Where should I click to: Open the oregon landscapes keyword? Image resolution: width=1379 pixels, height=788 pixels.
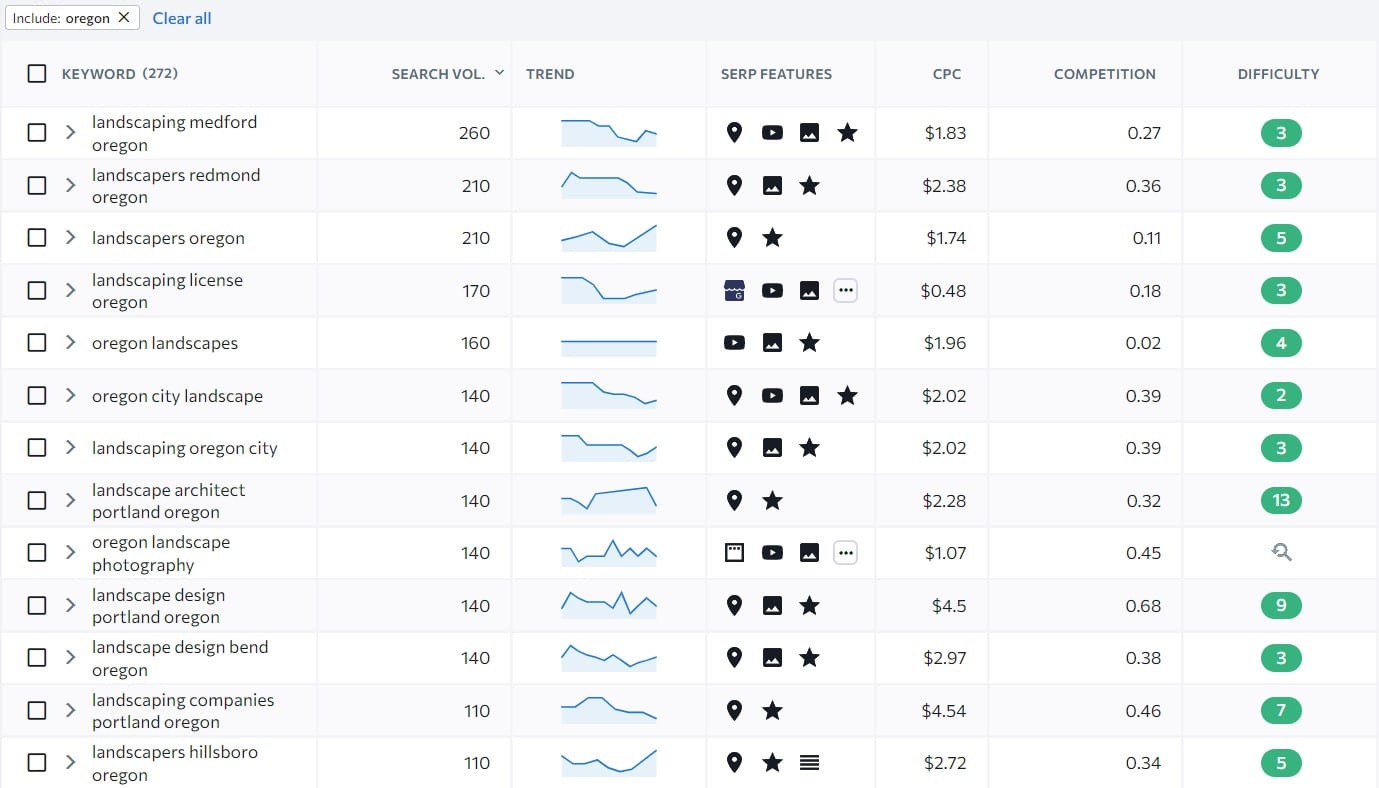click(x=165, y=343)
